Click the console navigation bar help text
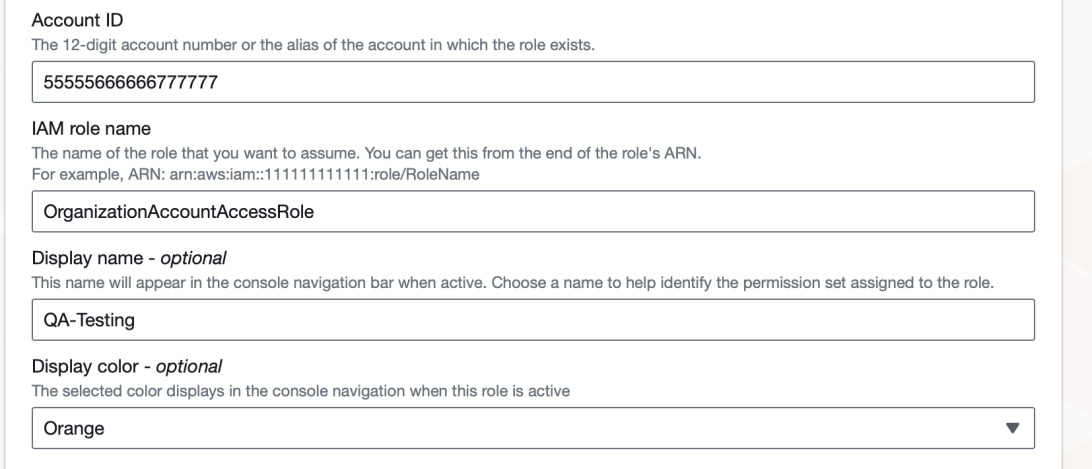Image resolution: width=1092 pixels, height=469 pixels. (512, 284)
